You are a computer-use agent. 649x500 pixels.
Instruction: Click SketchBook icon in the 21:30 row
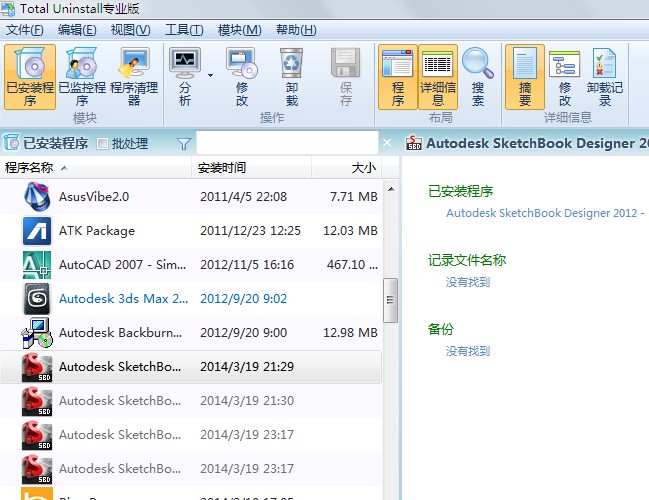point(37,401)
